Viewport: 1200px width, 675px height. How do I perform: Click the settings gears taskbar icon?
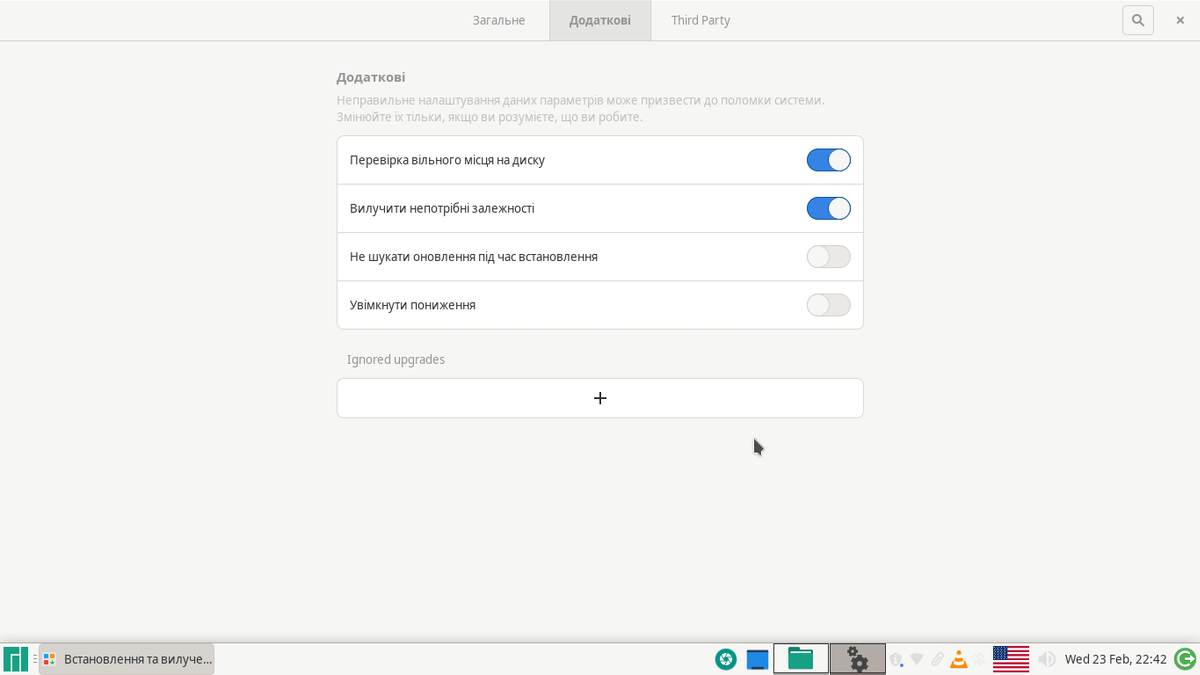tap(857, 659)
